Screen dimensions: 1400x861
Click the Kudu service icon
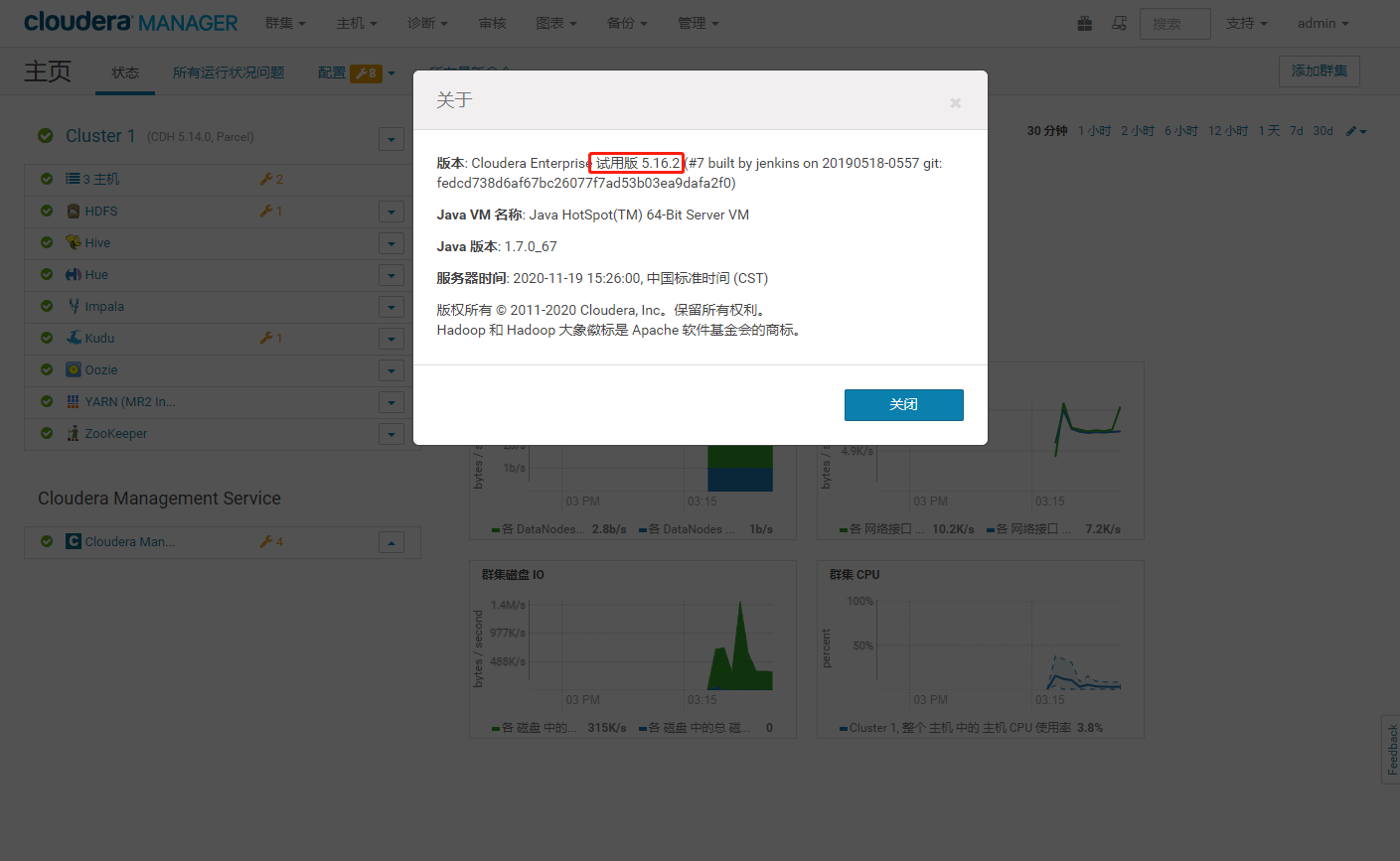pyautogui.click(x=74, y=338)
